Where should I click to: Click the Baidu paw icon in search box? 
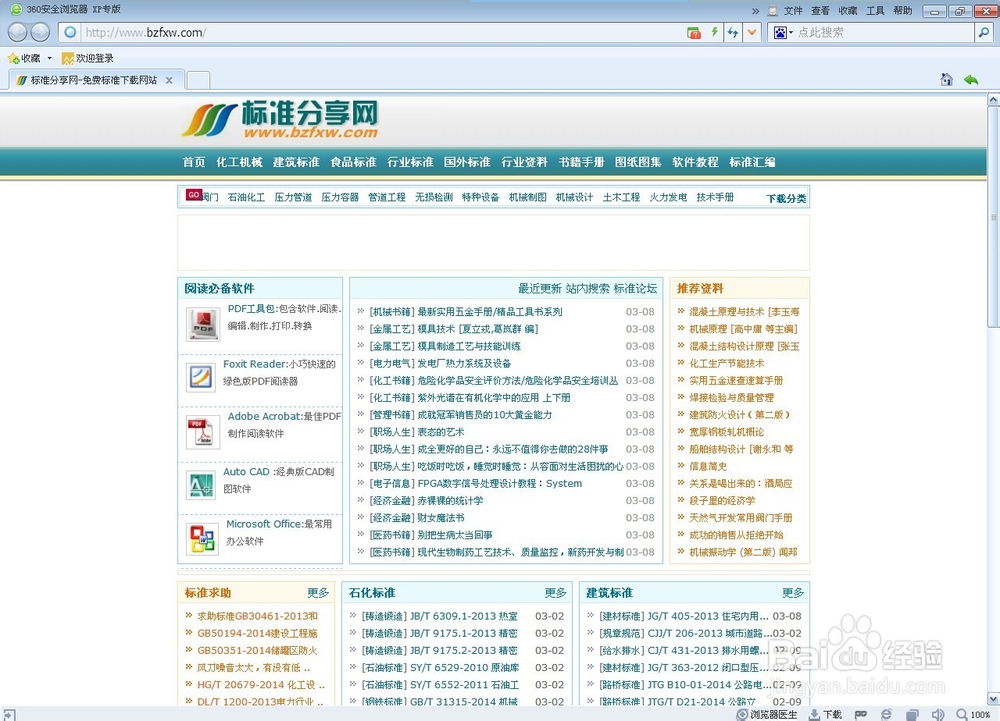pos(781,32)
